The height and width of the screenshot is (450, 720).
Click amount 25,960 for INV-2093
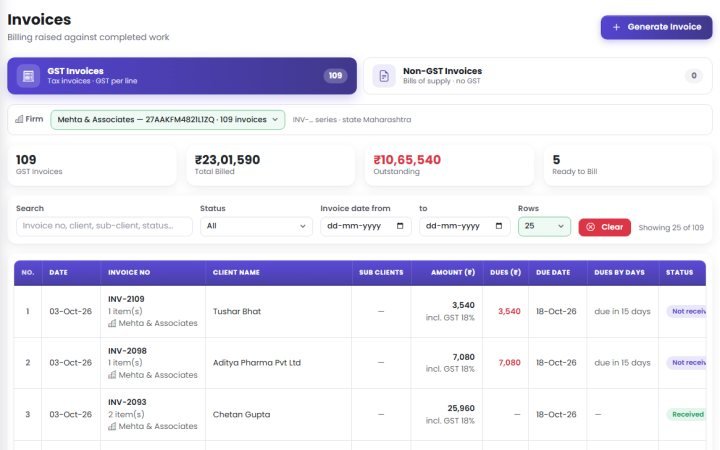point(461,408)
